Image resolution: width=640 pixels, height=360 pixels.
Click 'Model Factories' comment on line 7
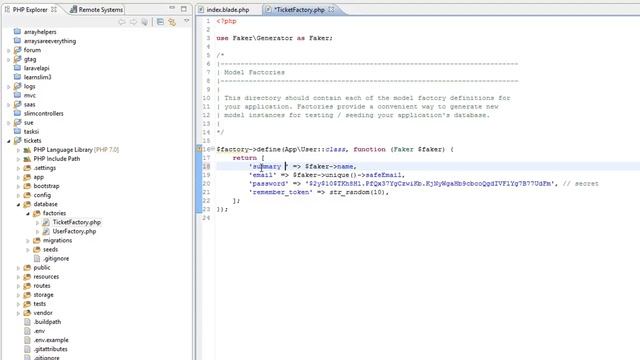click(x=254, y=72)
